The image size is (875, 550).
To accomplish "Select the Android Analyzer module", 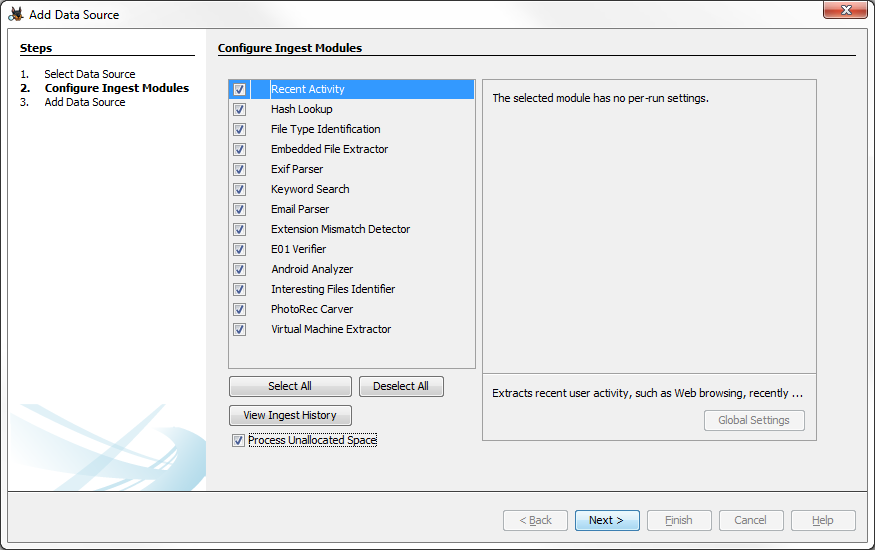I will coord(312,270).
